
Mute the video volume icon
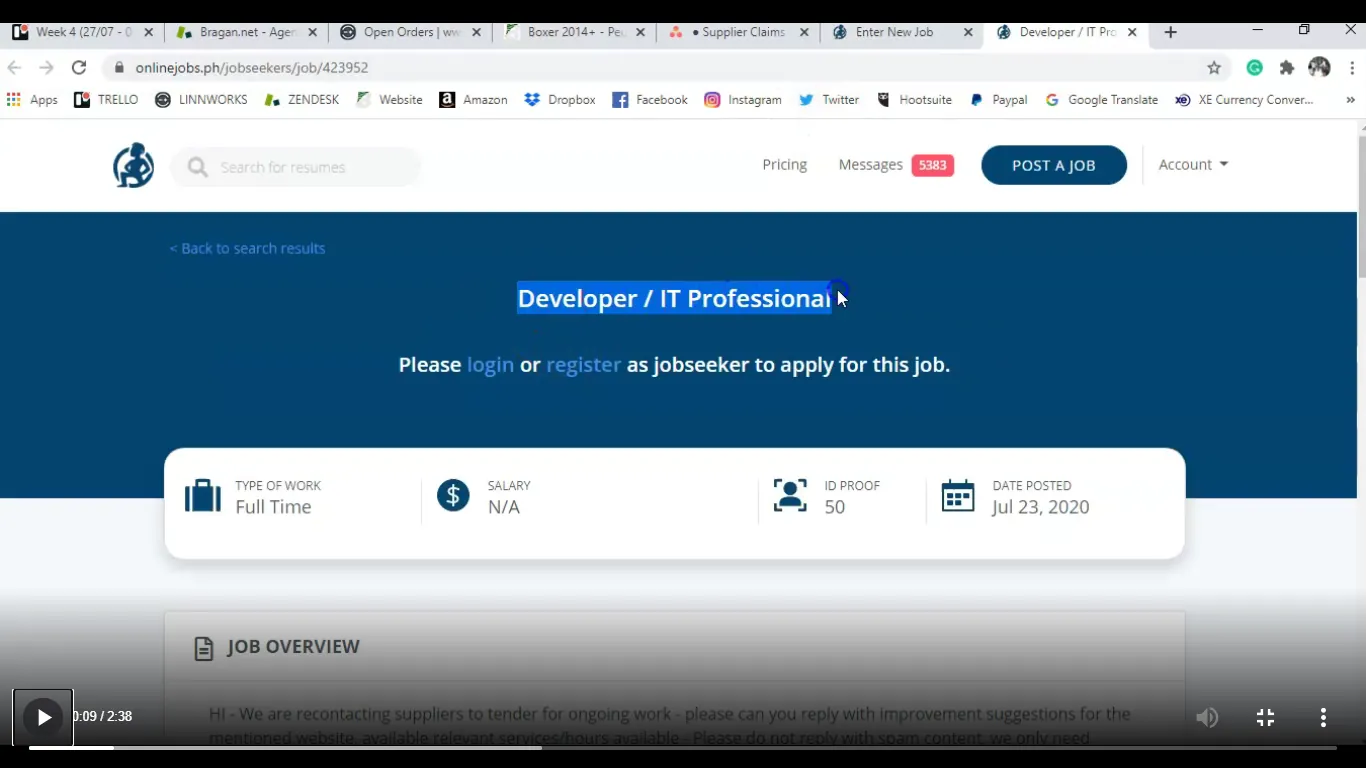(1207, 717)
